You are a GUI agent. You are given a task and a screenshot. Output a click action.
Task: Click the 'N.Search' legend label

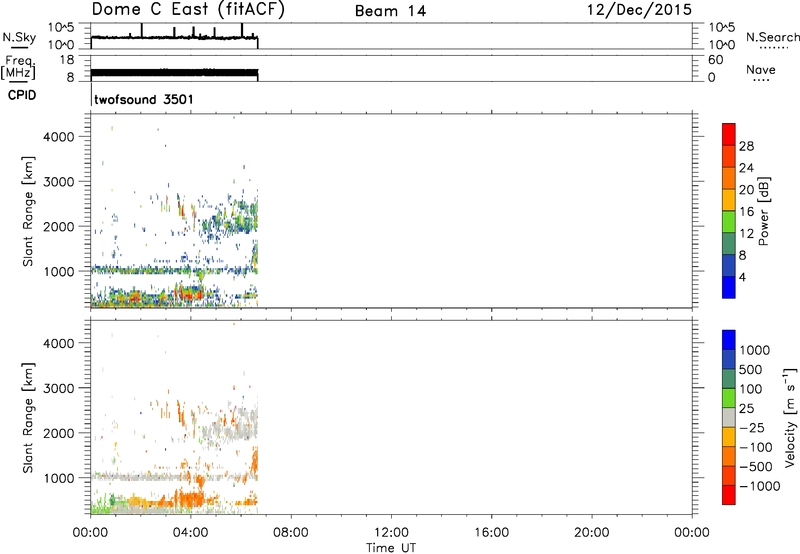coord(772,37)
